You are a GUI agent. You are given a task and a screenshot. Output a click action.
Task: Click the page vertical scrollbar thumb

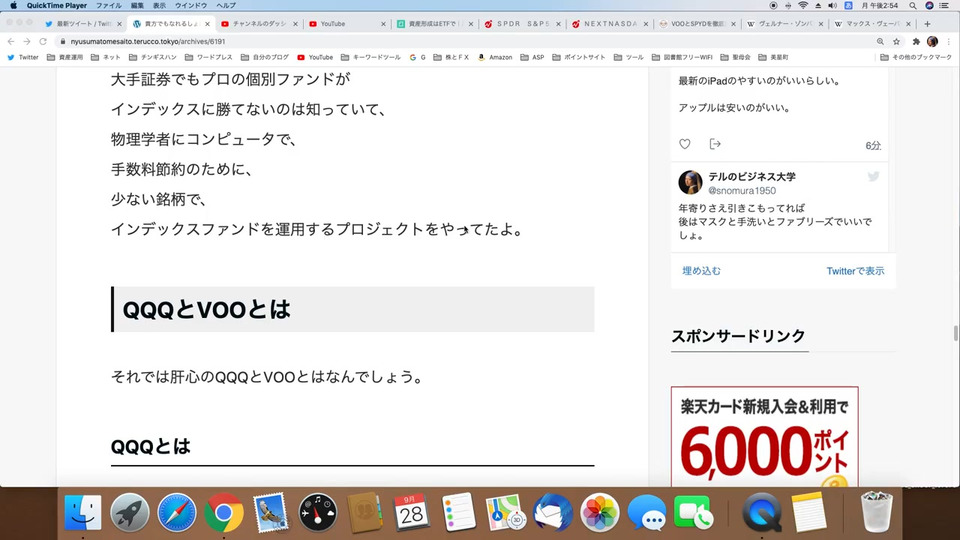(956, 334)
